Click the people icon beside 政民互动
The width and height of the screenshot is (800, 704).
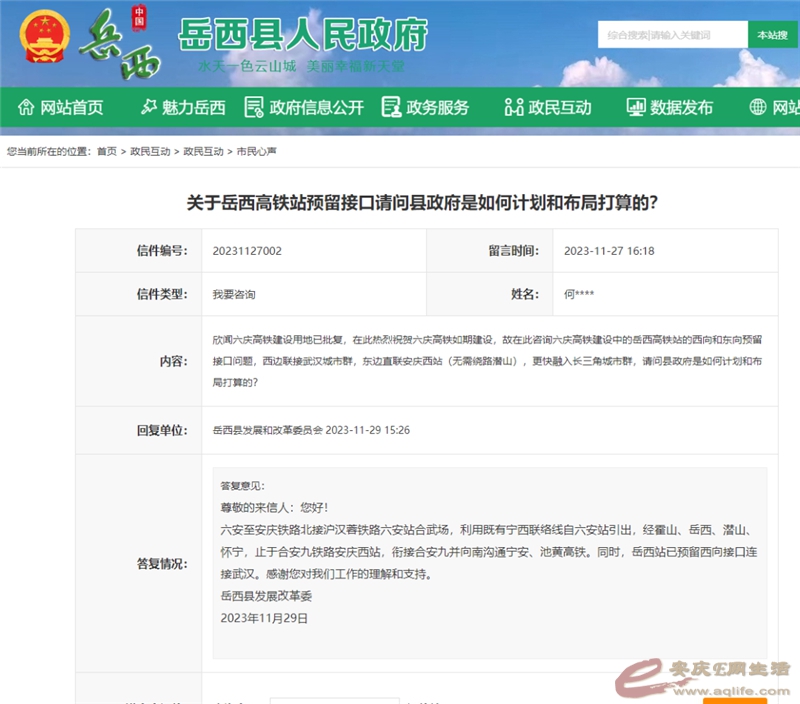[x=514, y=108]
